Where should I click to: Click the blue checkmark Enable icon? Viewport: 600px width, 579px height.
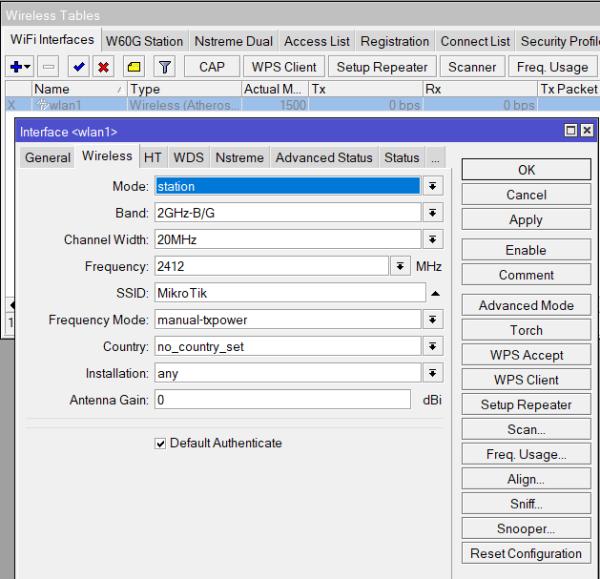(x=78, y=67)
